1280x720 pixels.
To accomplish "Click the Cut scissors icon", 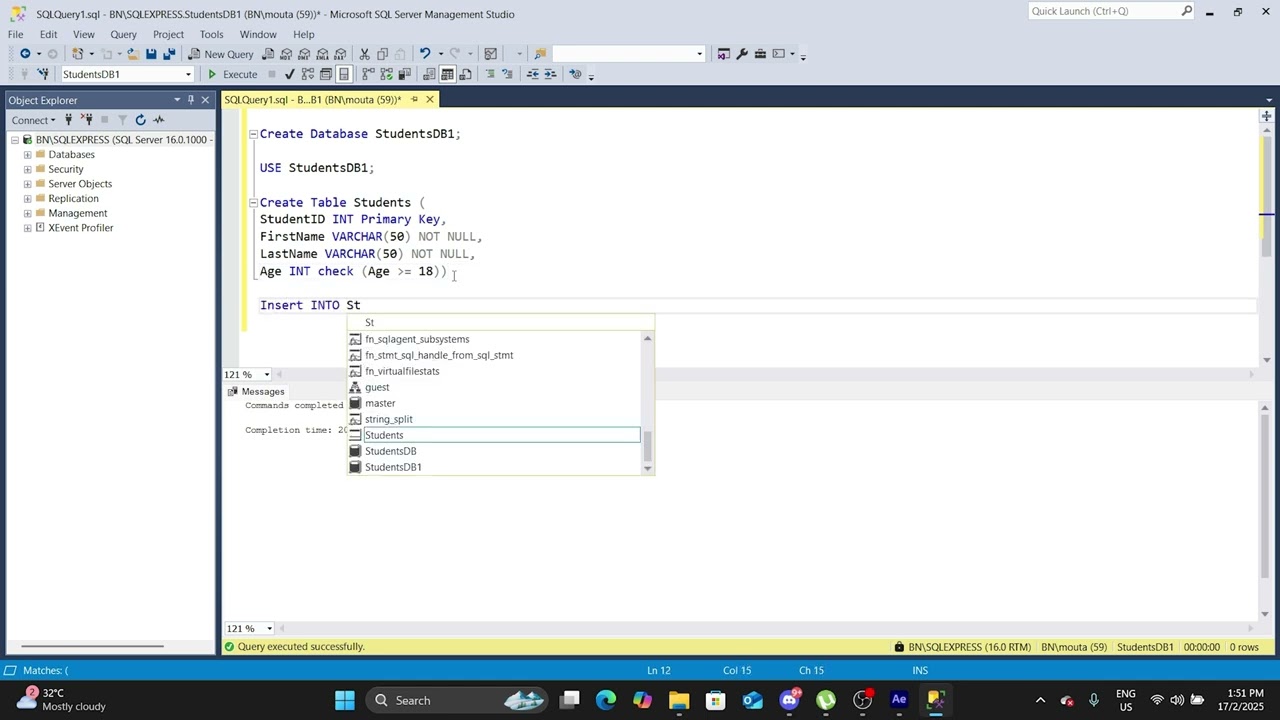I will (365, 54).
